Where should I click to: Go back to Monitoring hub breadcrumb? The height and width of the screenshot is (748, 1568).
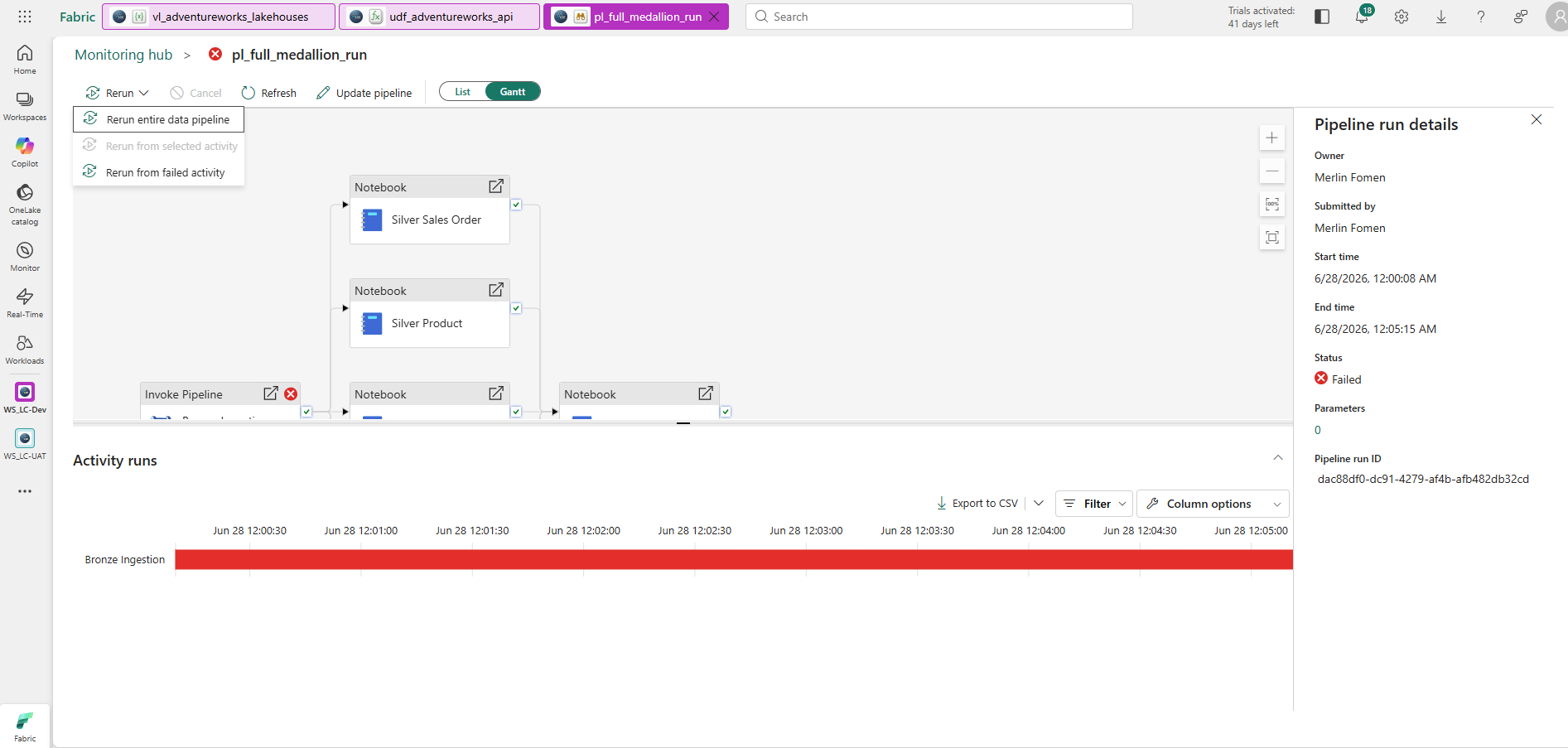[x=123, y=55]
